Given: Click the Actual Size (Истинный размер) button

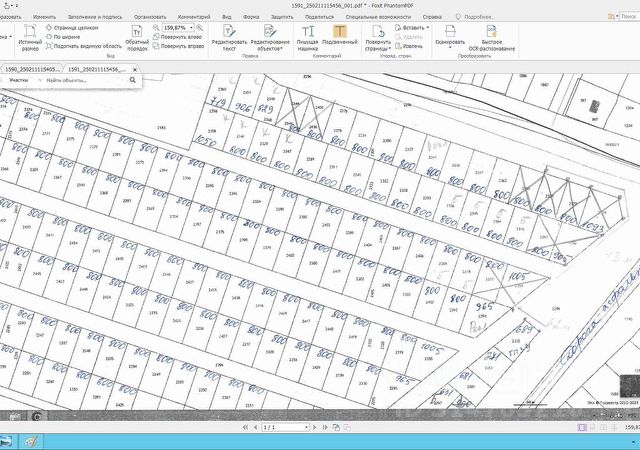Looking at the screenshot, I should [30, 38].
